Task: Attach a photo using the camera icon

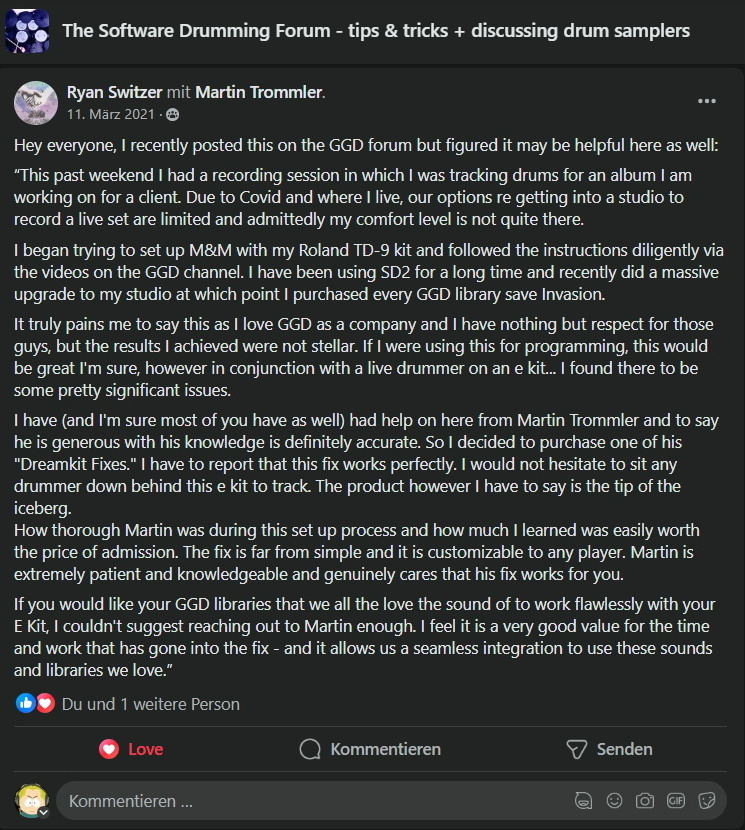Action: [644, 801]
